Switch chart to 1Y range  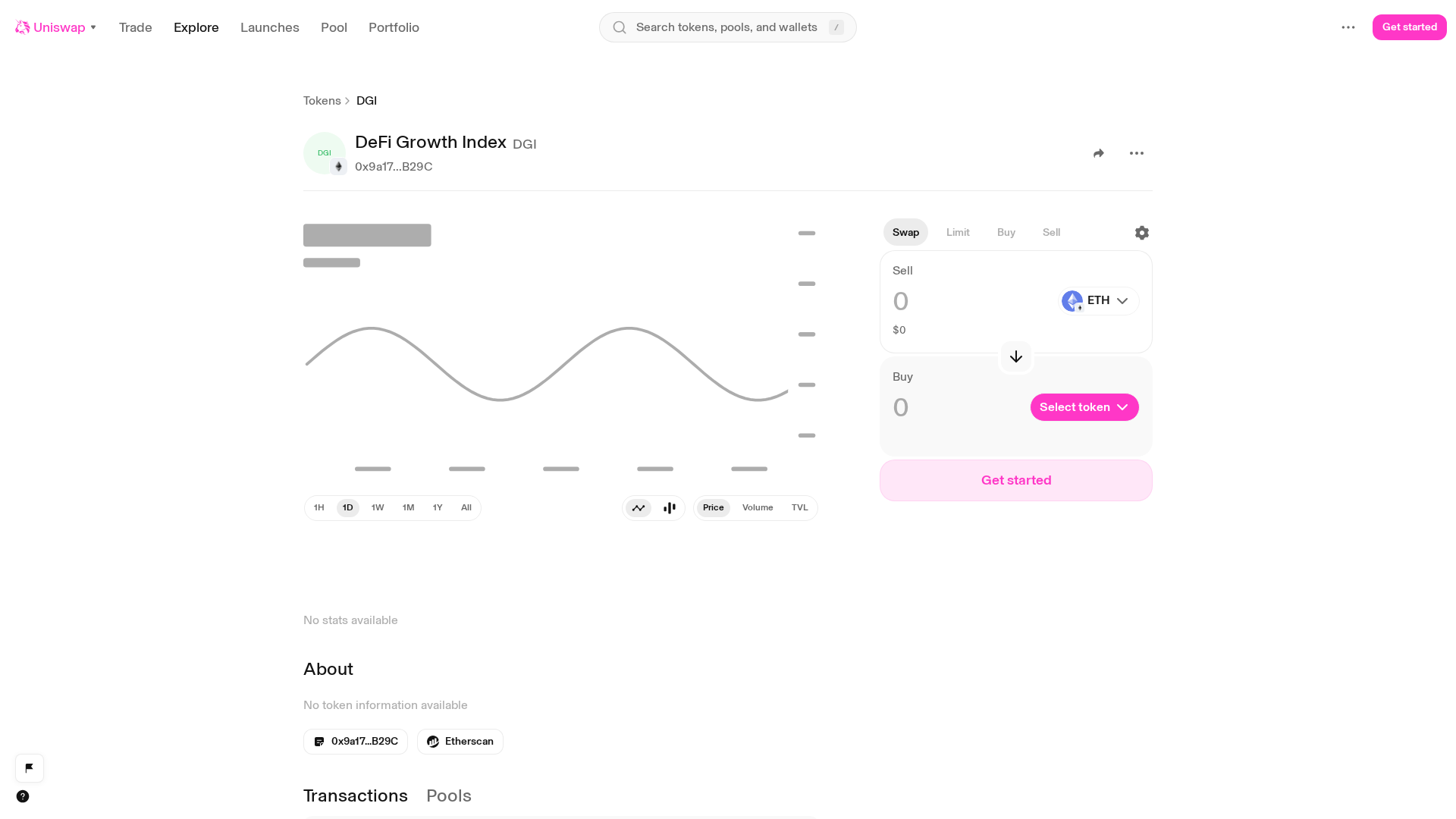pyautogui.click(x=438, y=508)
